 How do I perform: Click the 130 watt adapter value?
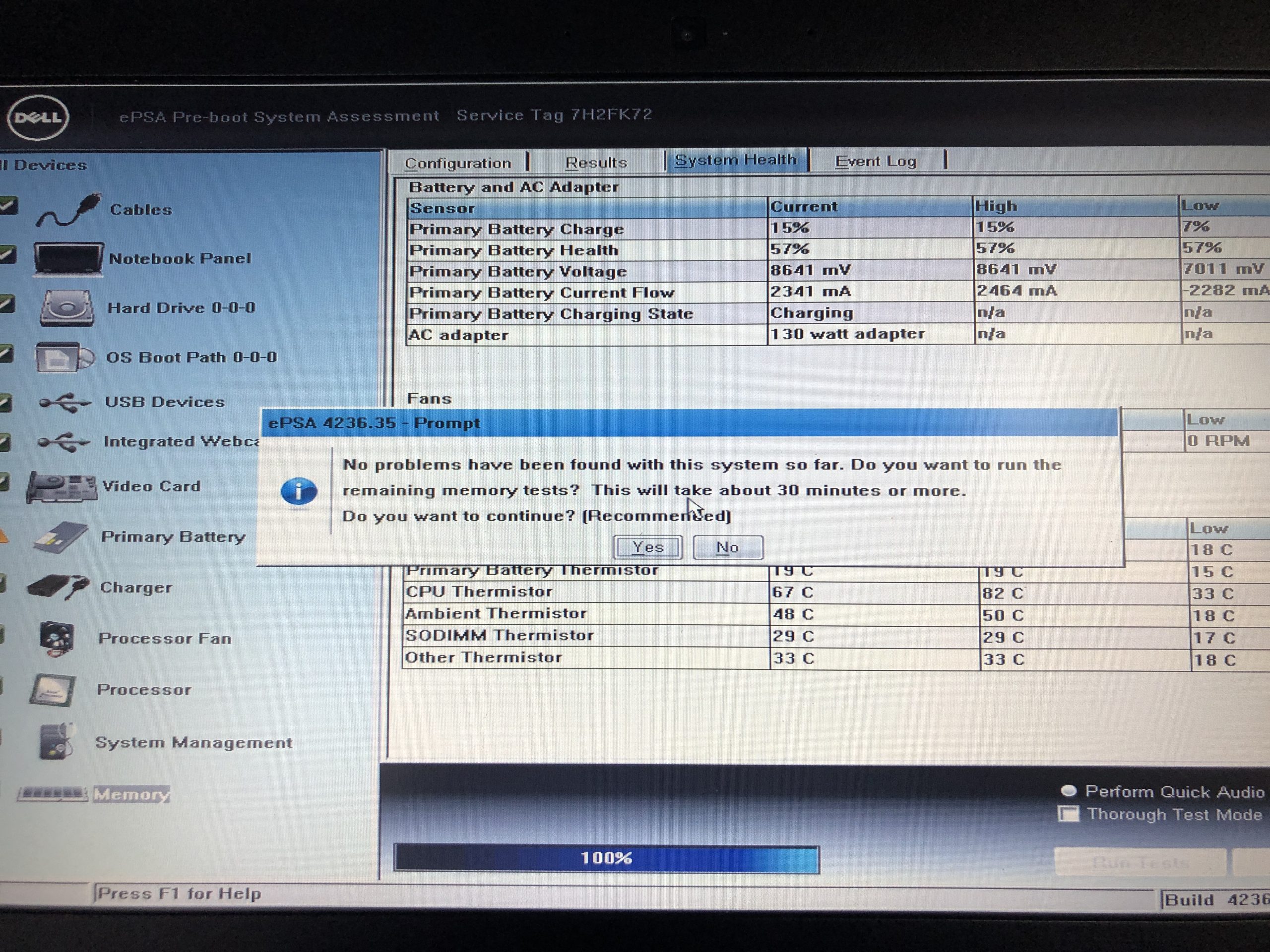click(847, 333)
